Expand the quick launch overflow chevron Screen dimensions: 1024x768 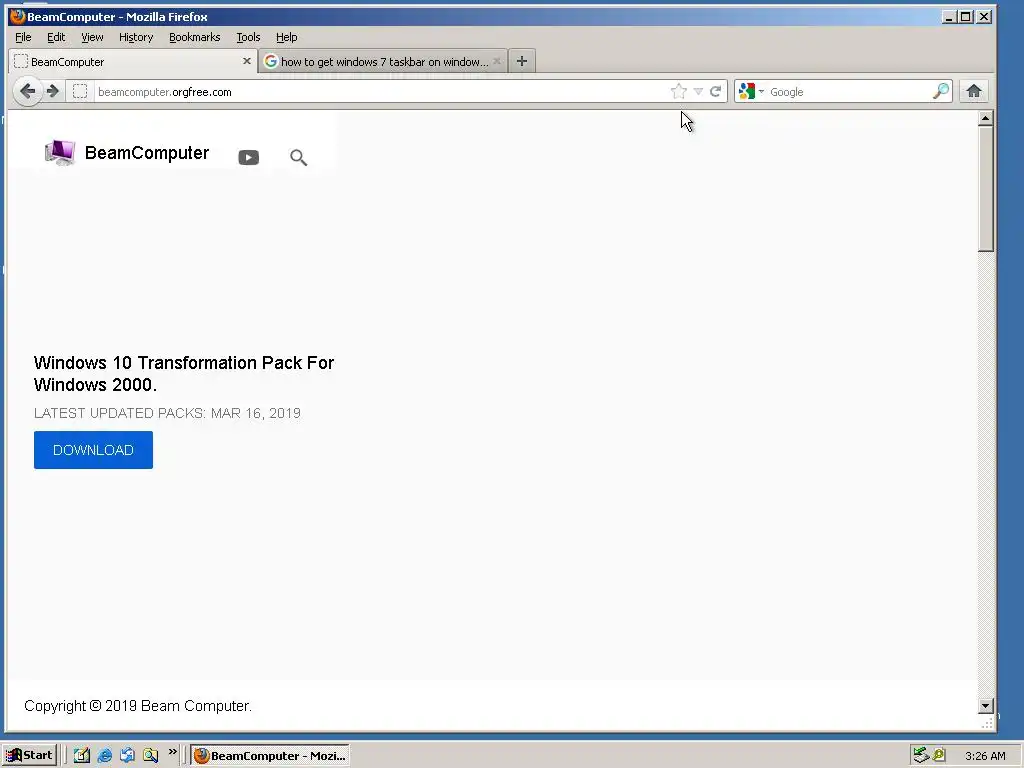point(172,752)
